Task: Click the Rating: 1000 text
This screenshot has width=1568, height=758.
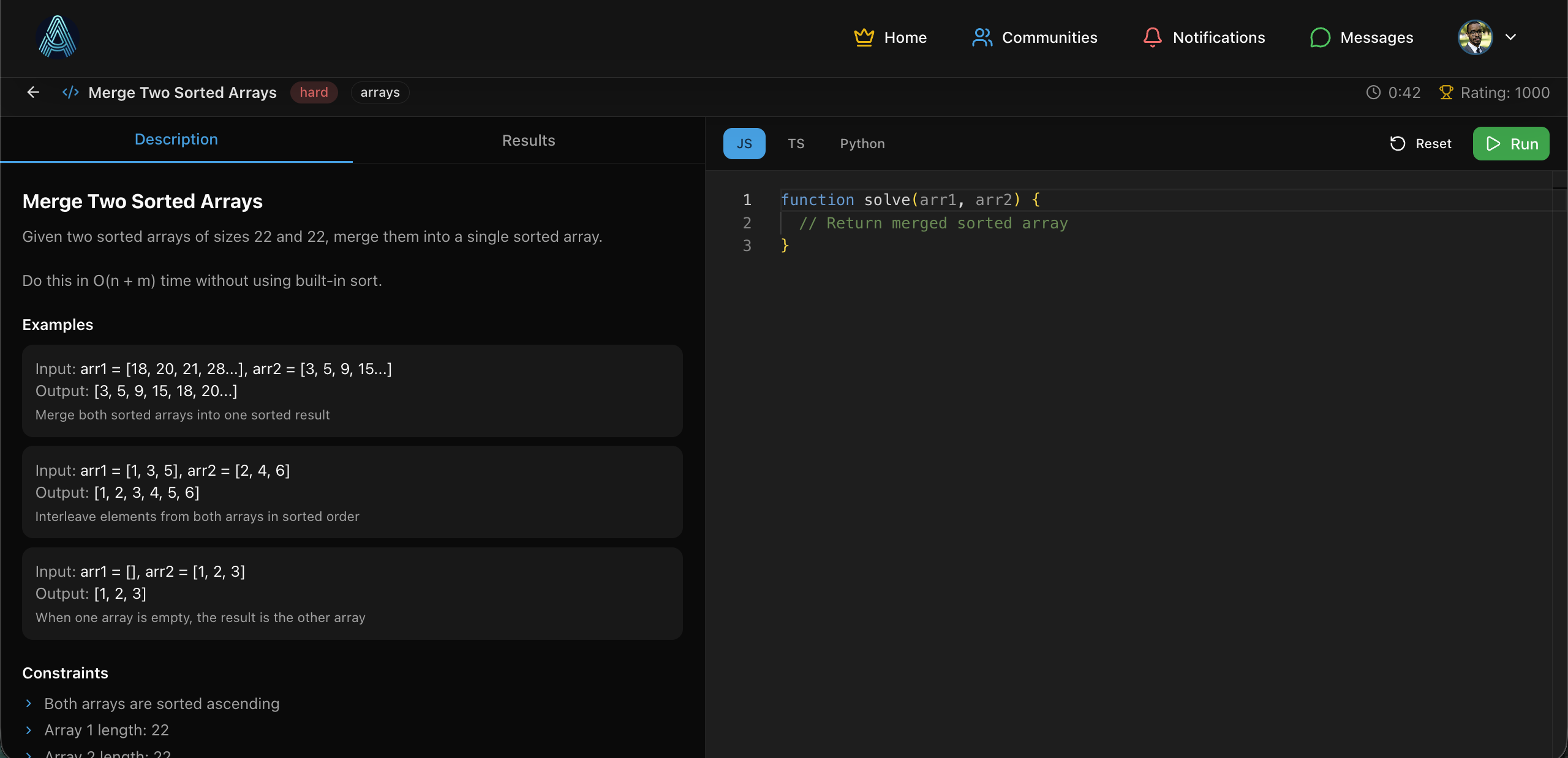Action: pyautogui.click(x=1505, y=92)
